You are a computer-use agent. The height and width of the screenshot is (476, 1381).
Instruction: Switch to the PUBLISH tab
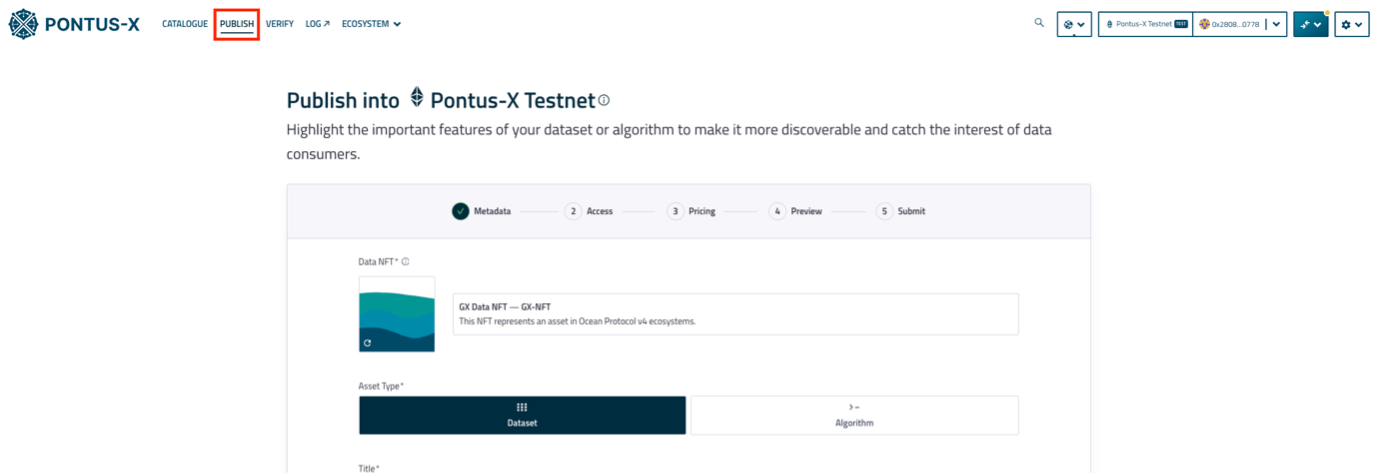237,24
